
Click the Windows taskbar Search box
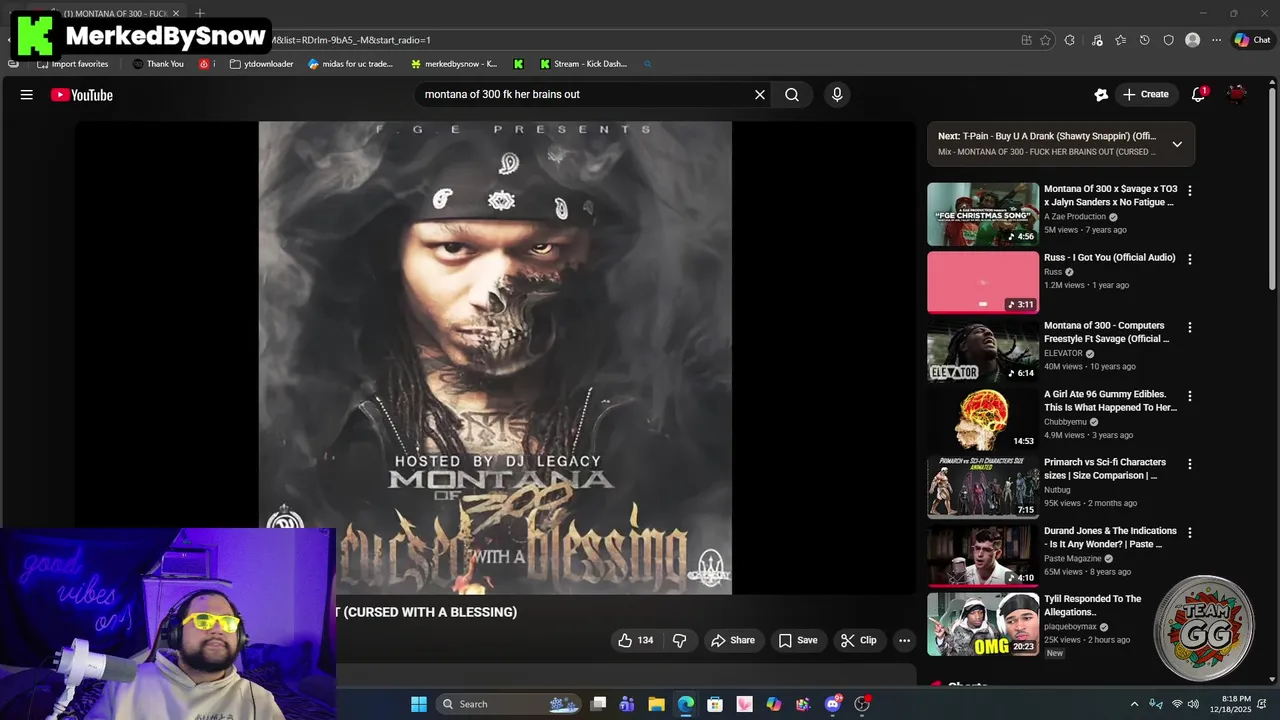click(x=510, y=704)
